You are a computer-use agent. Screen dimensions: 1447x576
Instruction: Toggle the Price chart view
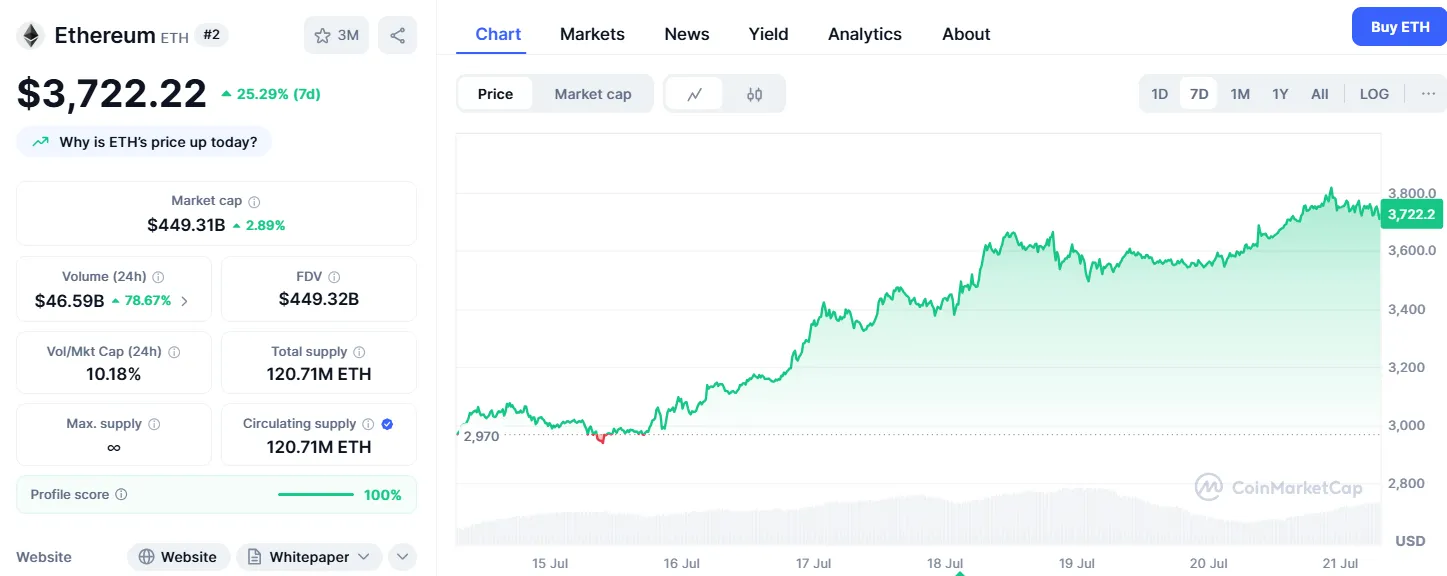[495, 94]
